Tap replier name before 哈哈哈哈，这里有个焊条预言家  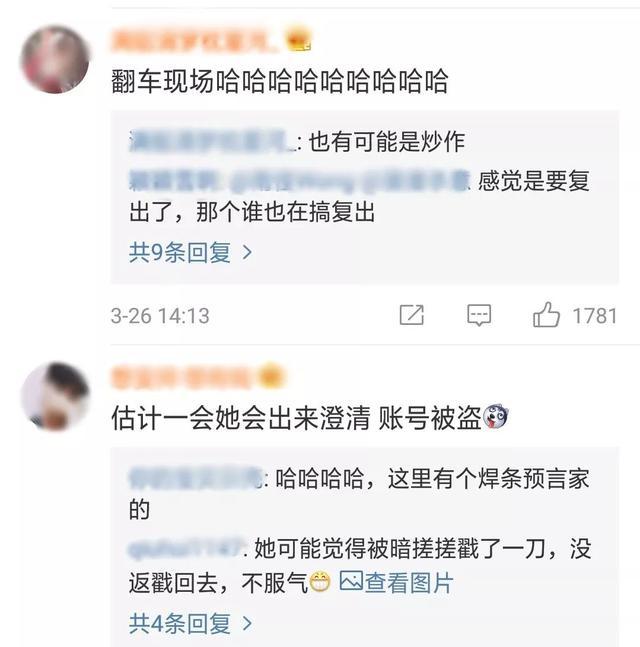pyautogui.click(x=196, y=478)
